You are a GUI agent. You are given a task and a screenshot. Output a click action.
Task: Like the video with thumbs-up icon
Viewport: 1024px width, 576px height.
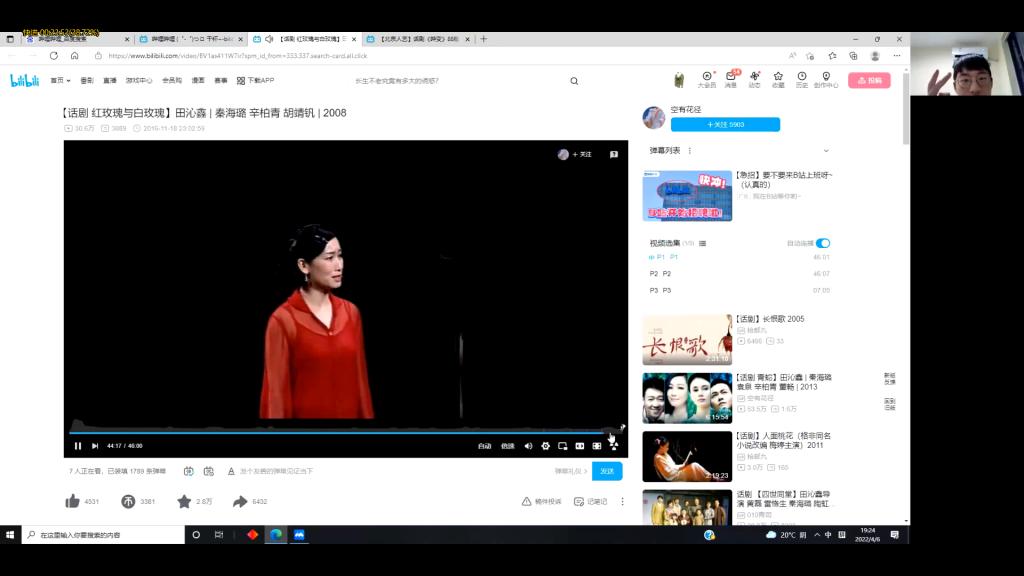click(x=72, y=502)
